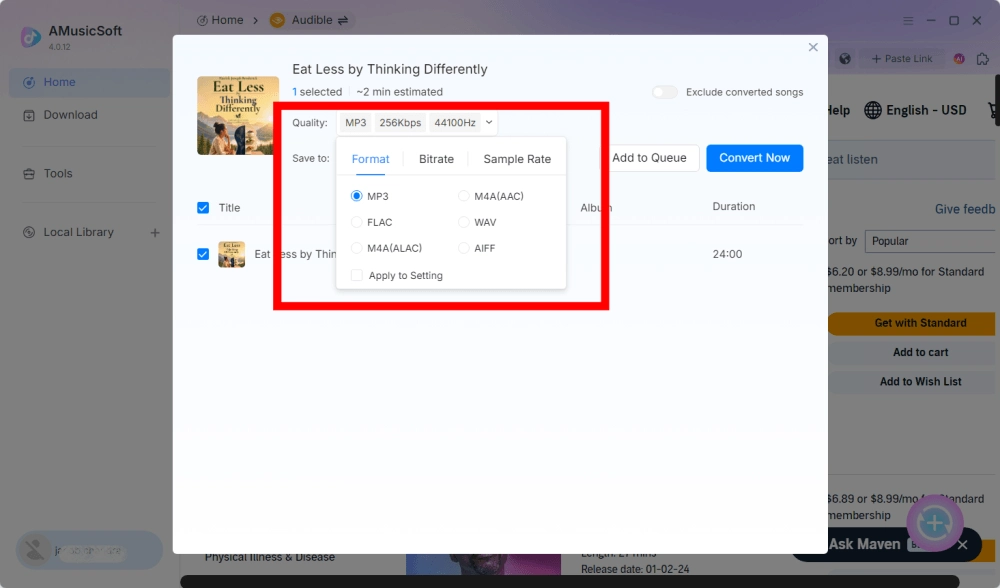Click Add to Wish List button
The image size is (1000, 588).
coord(913,381)
